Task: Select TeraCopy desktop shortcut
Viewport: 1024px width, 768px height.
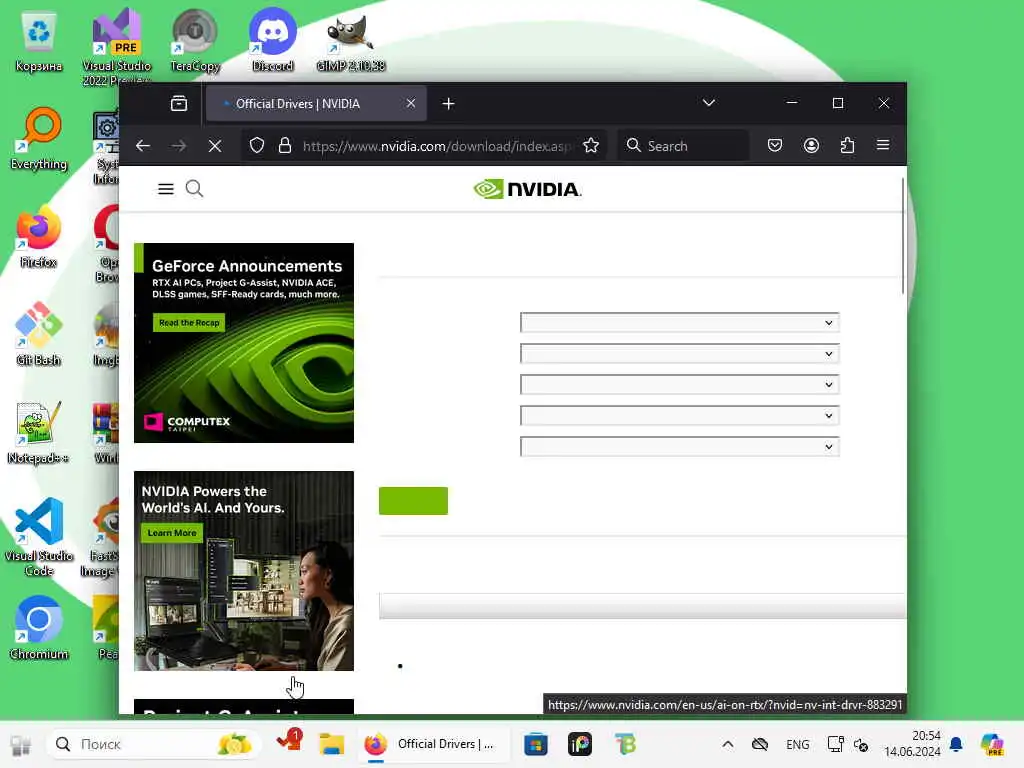Action: (x=195, y=42)
